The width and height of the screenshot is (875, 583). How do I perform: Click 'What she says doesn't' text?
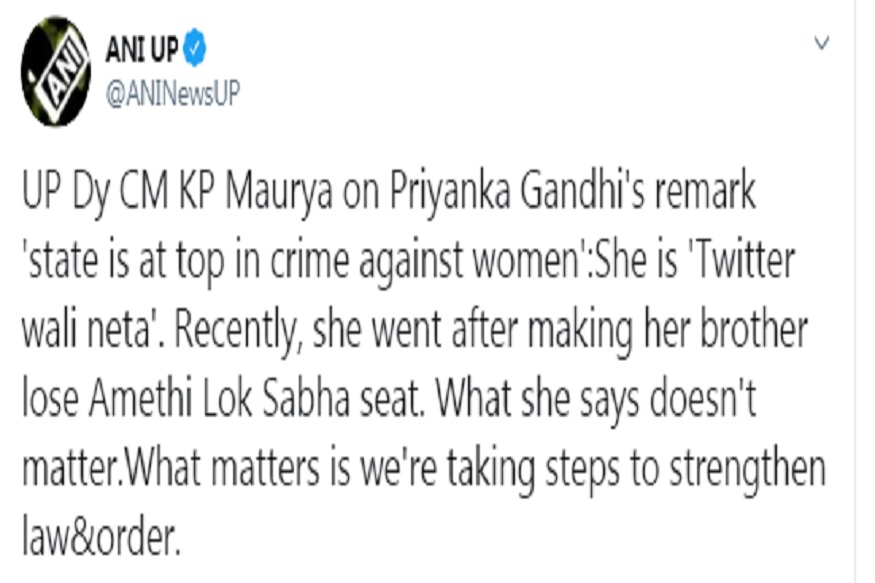coord(596,399)
